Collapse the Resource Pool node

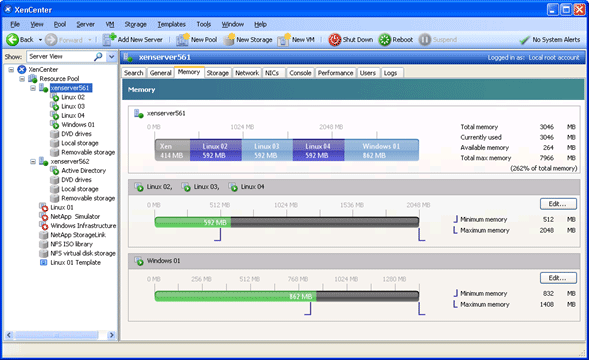point(22,79)
